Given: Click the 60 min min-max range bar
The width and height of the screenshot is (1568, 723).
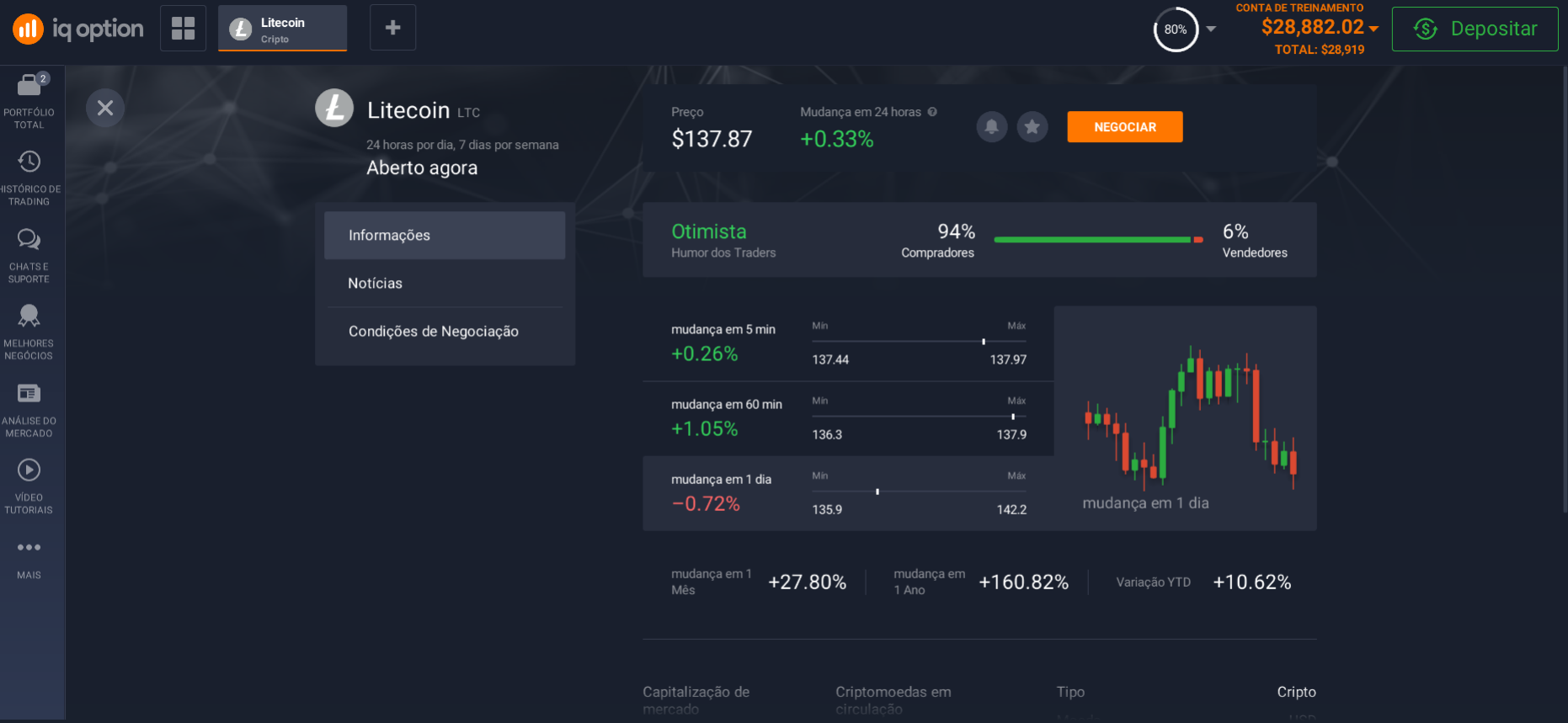Looking at the screenshot, I should [919, 417].
